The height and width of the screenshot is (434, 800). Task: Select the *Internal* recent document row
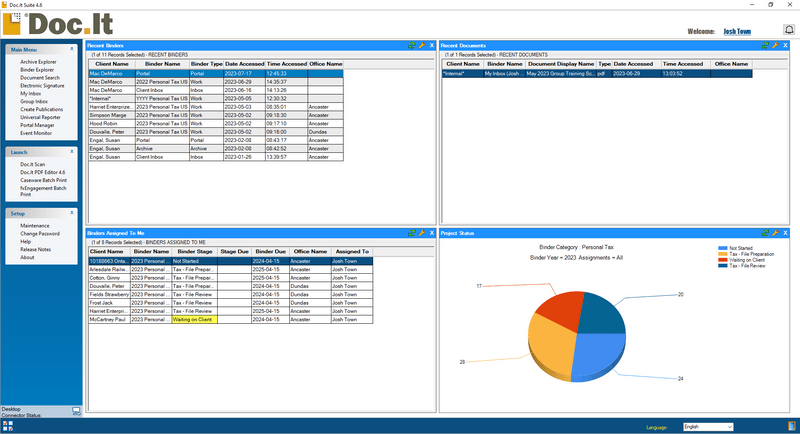[x=597, y=73]
